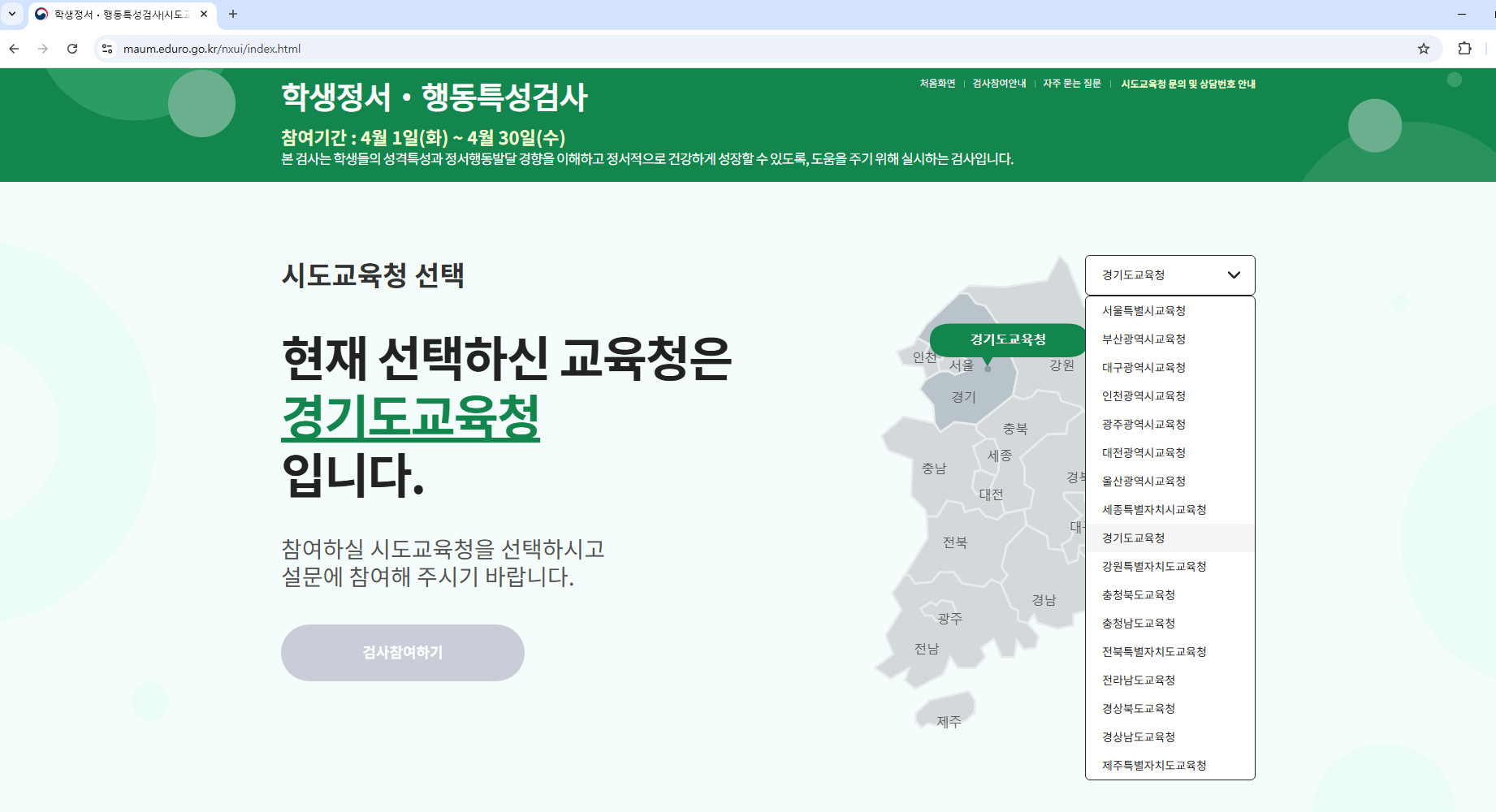Bookmark this page with the star icon
This screenshot has width=1496, height=812.
click(x=1423, y=49)
